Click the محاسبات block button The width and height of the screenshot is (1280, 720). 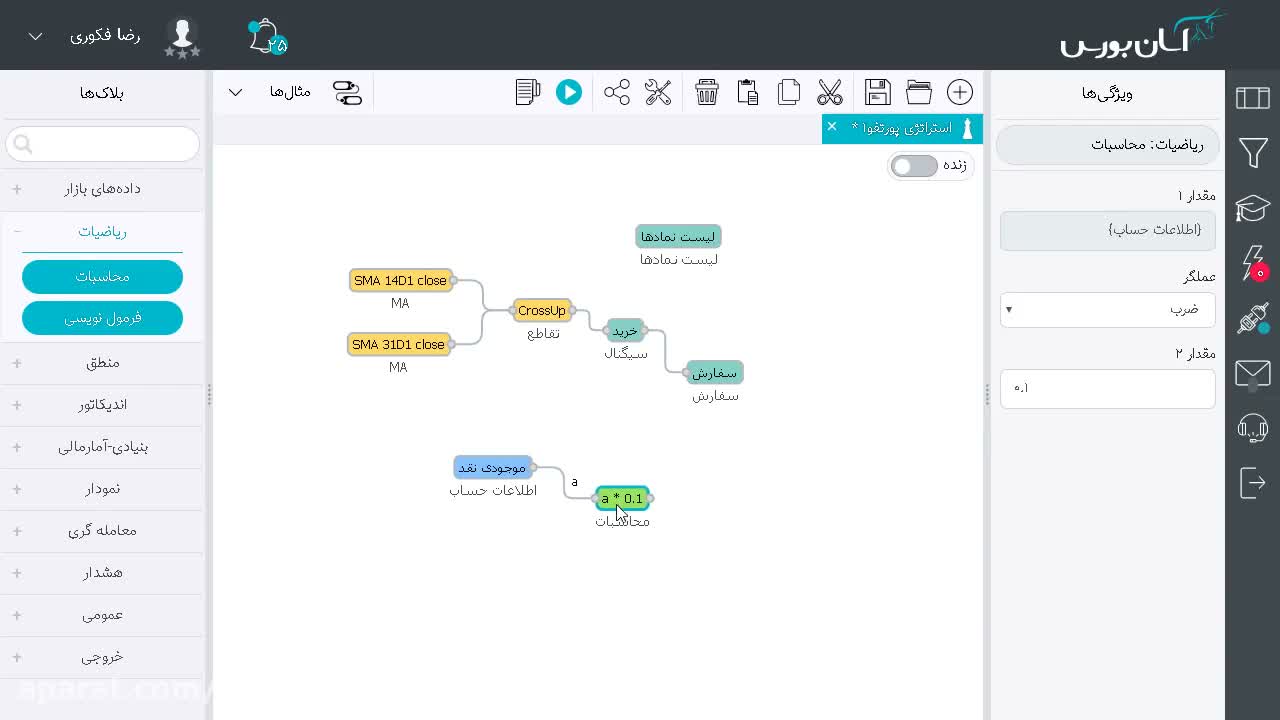pyautogui.click(x=103, y=277)
